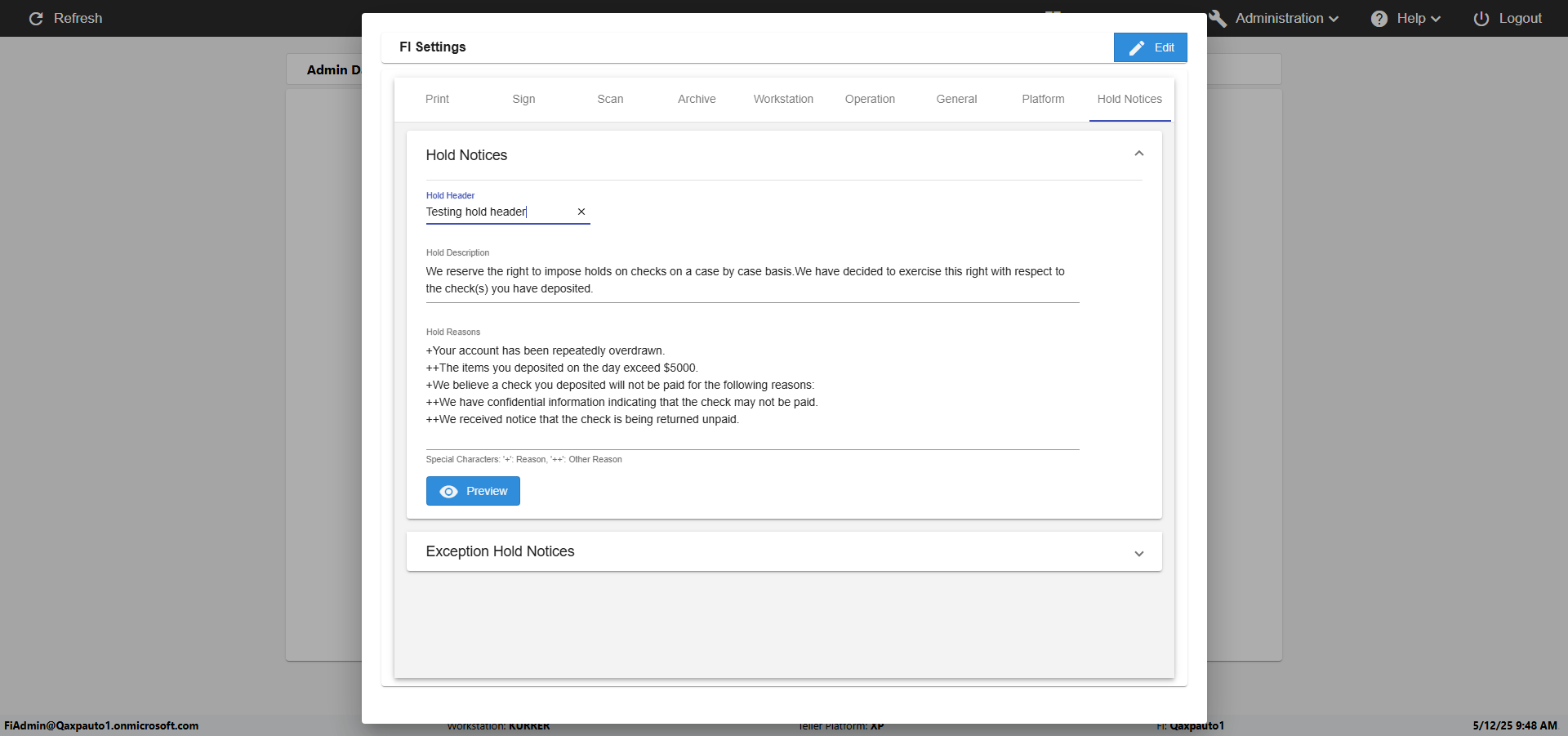The image size is (1568, 736).
Task: Click the Help question mark icon
Action: pyautogui.click(x=1379, y=19)
